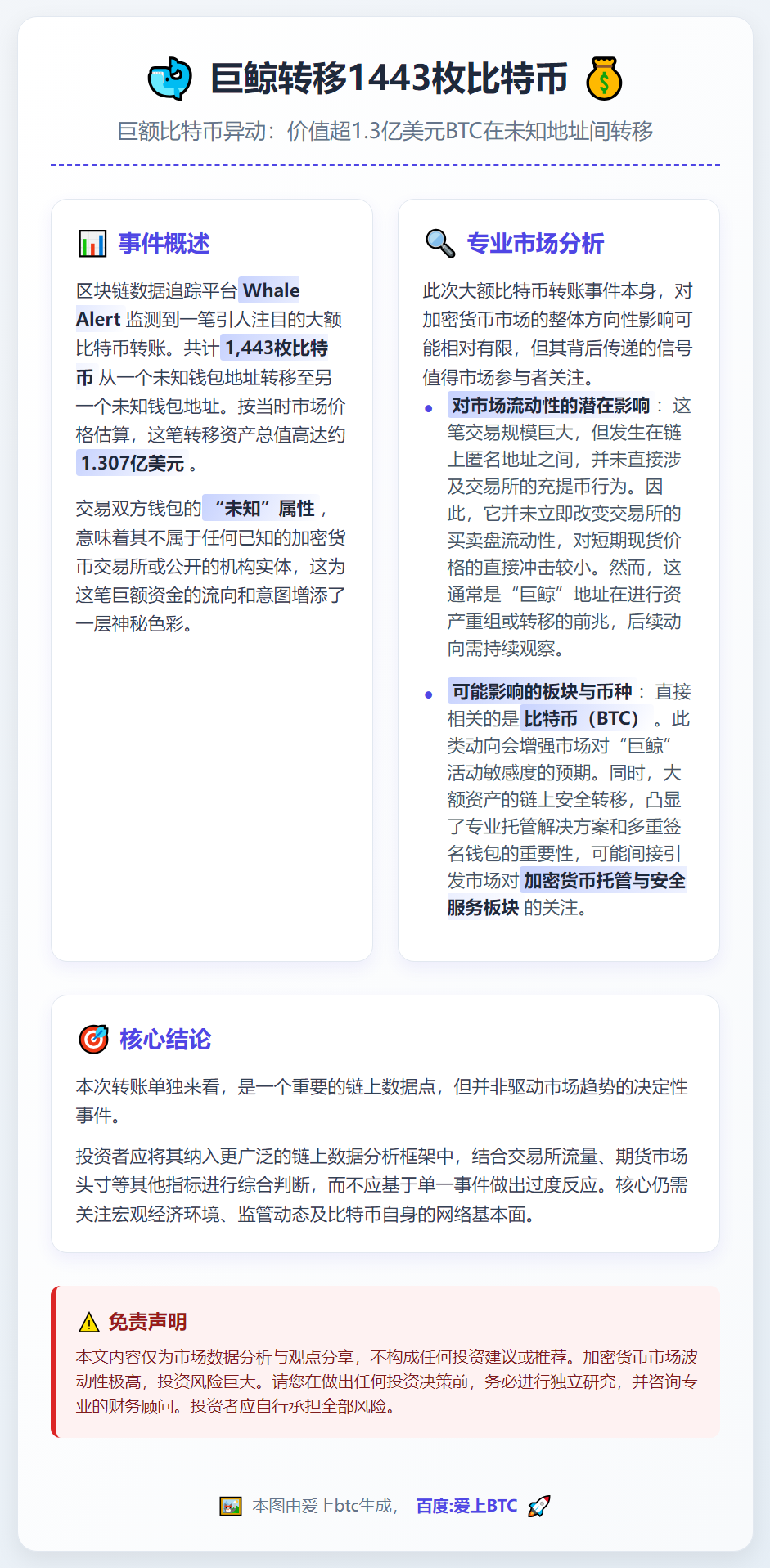Click the picture icon in the footer
The width and height of the screenshot is (770, 1568).
[231, 1506]
